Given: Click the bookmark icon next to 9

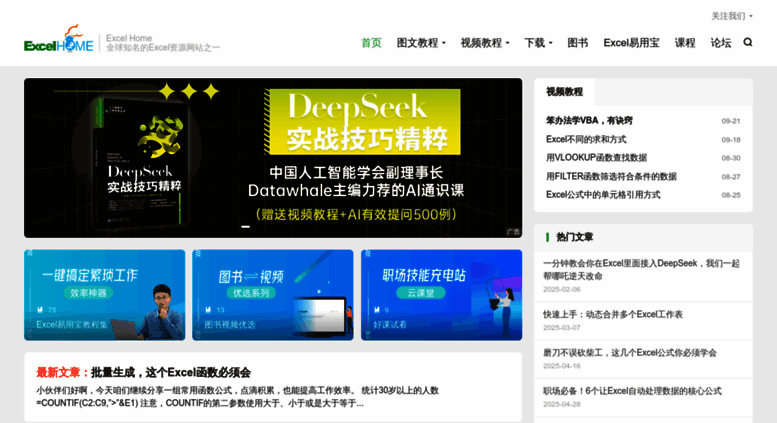Looking at the screenshot, I should (x=377, y=310).
